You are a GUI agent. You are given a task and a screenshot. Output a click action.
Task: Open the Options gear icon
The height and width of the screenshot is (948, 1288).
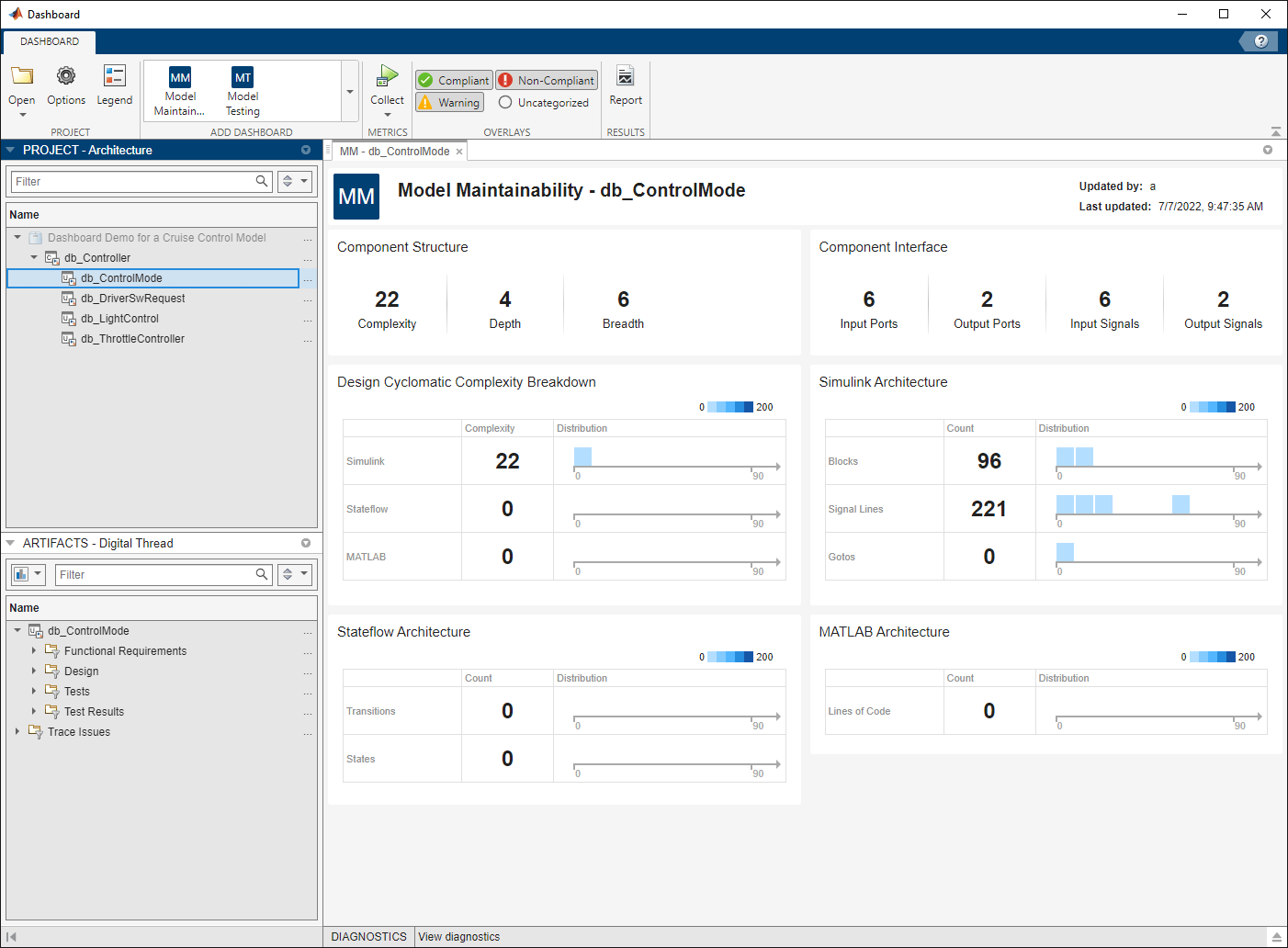pyautogui.click(x=66, y=76)
